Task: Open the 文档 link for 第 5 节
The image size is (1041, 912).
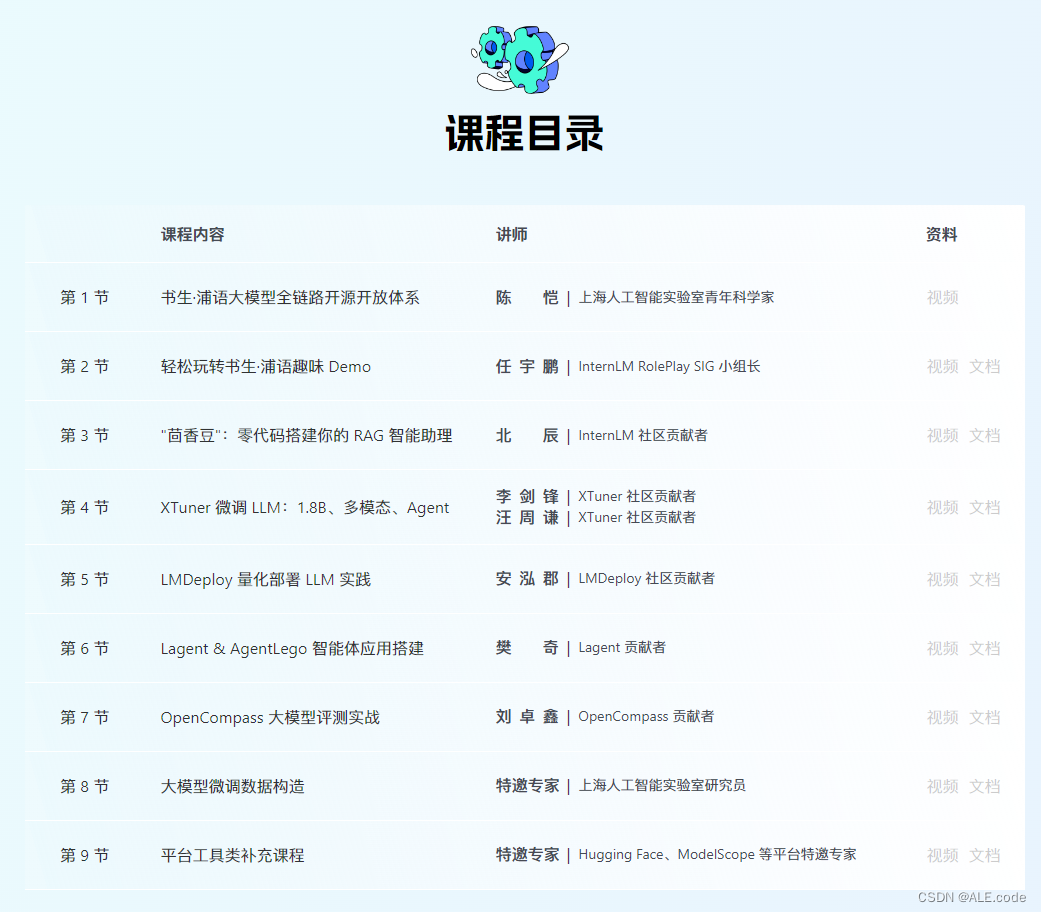Action: (x=984, y=579)
